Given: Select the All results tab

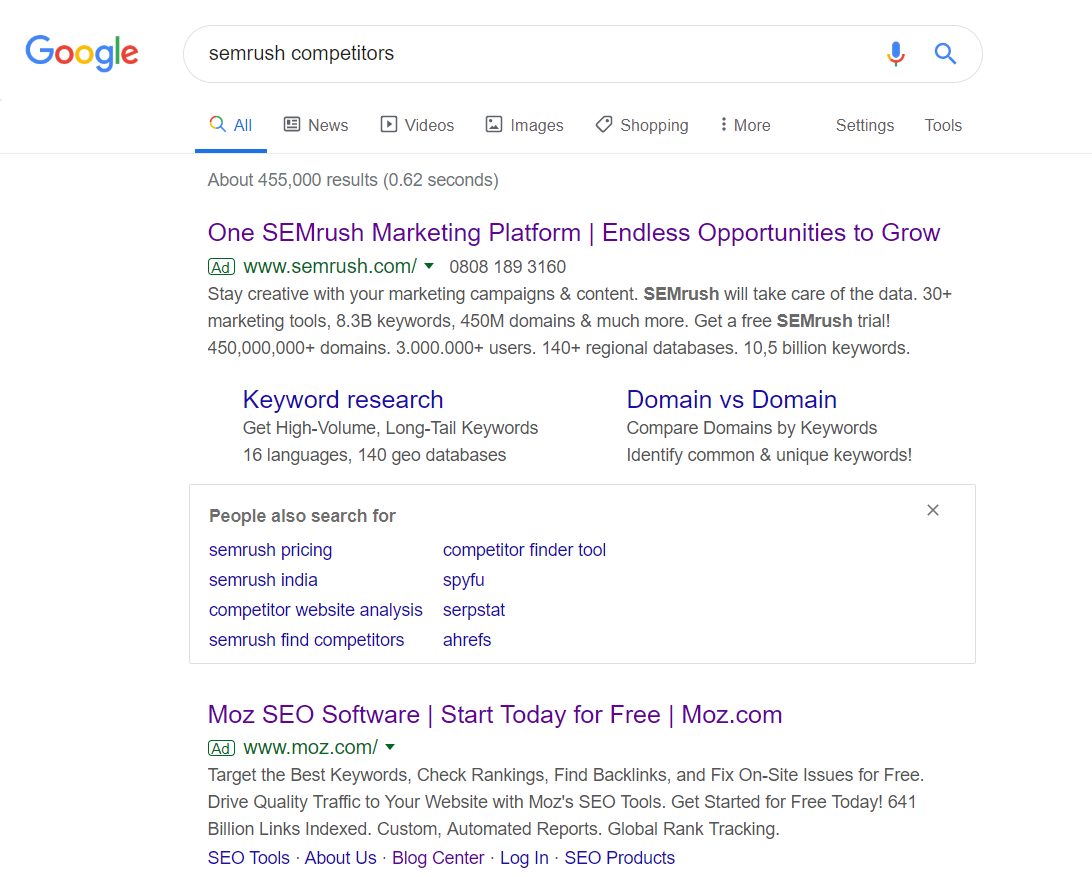Looking at the screenshot, I should pyautogui.click(x=231, y=125).
